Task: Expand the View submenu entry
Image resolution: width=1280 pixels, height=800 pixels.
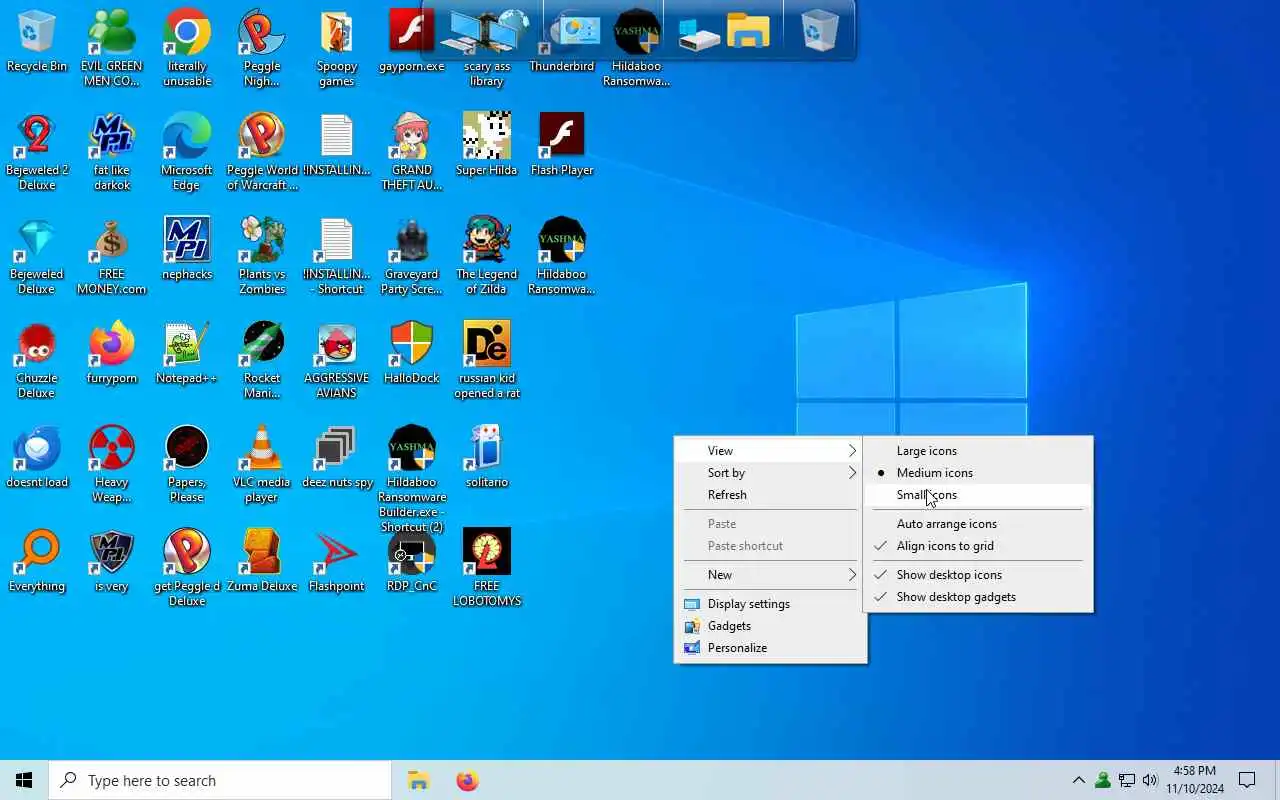Action: pyautogui.click(x=770, y=451)
